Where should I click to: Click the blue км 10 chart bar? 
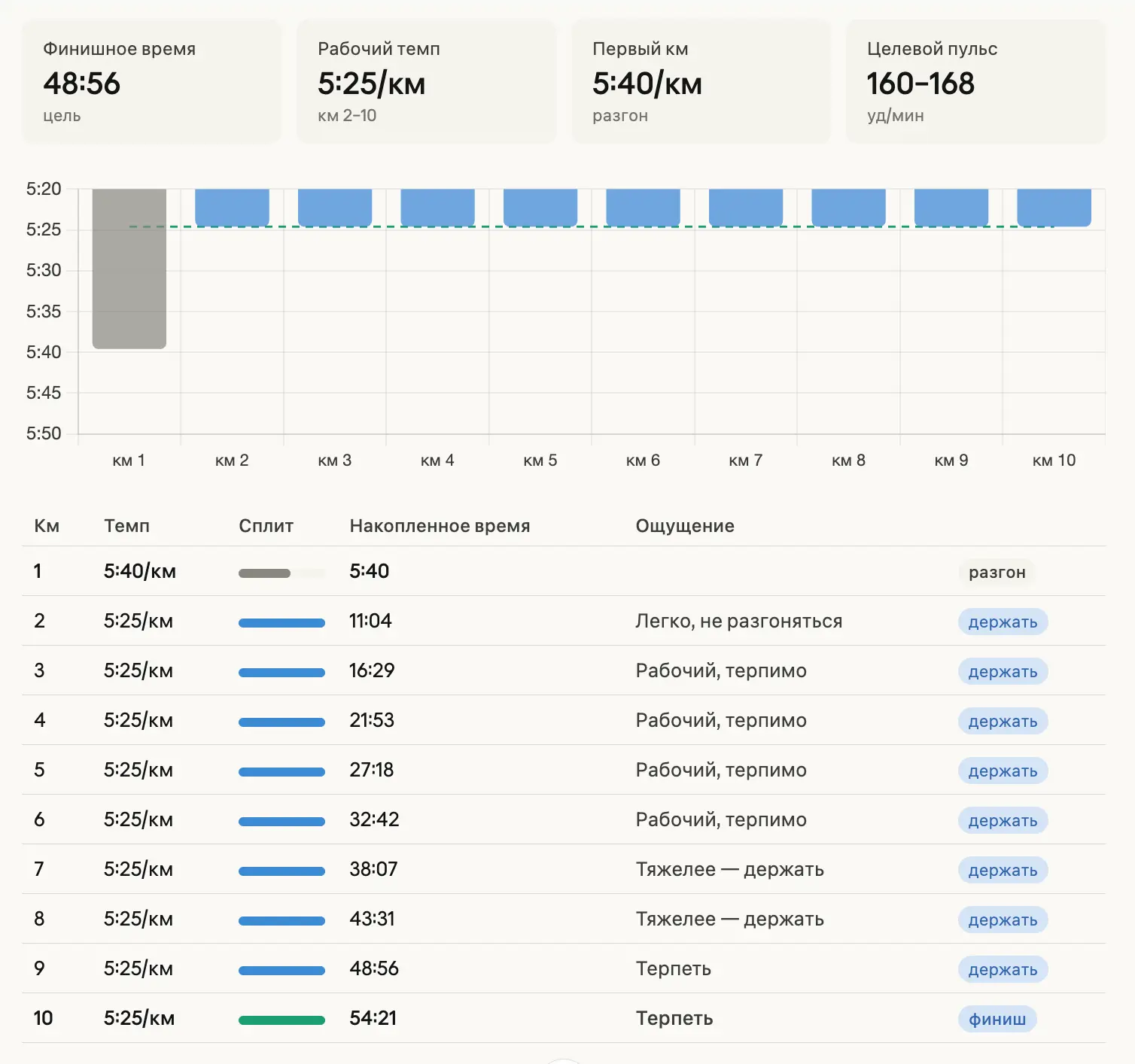pos(1054,207)
